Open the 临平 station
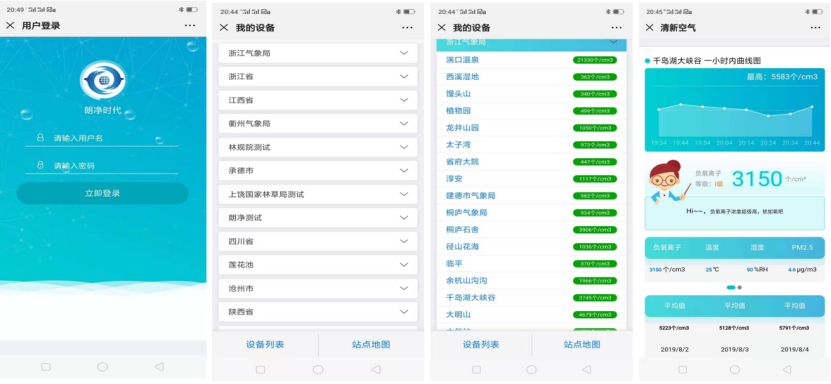This screenshot has width=831, height=384. pos(531,263)
